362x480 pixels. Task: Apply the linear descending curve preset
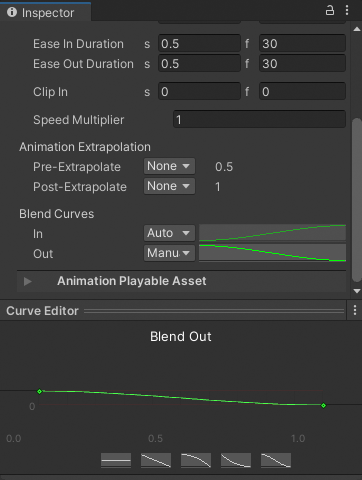156,460
